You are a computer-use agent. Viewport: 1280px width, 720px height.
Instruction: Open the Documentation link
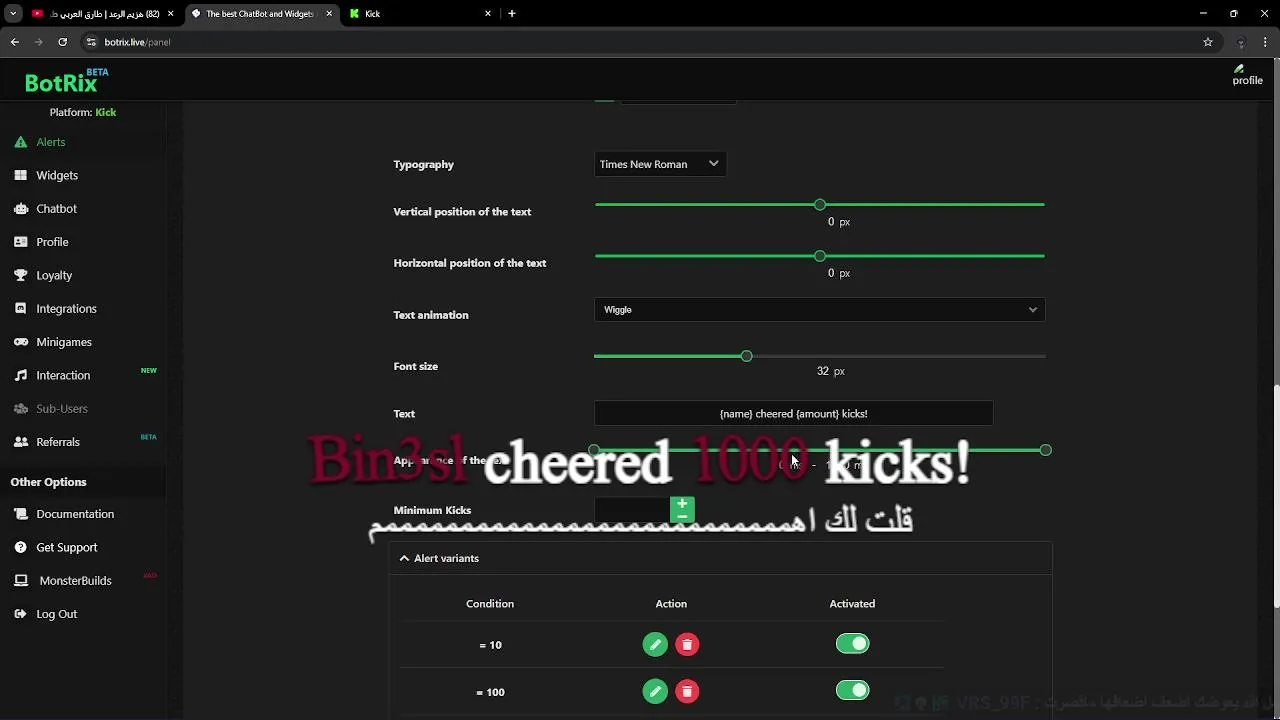(x=75, y=514)
